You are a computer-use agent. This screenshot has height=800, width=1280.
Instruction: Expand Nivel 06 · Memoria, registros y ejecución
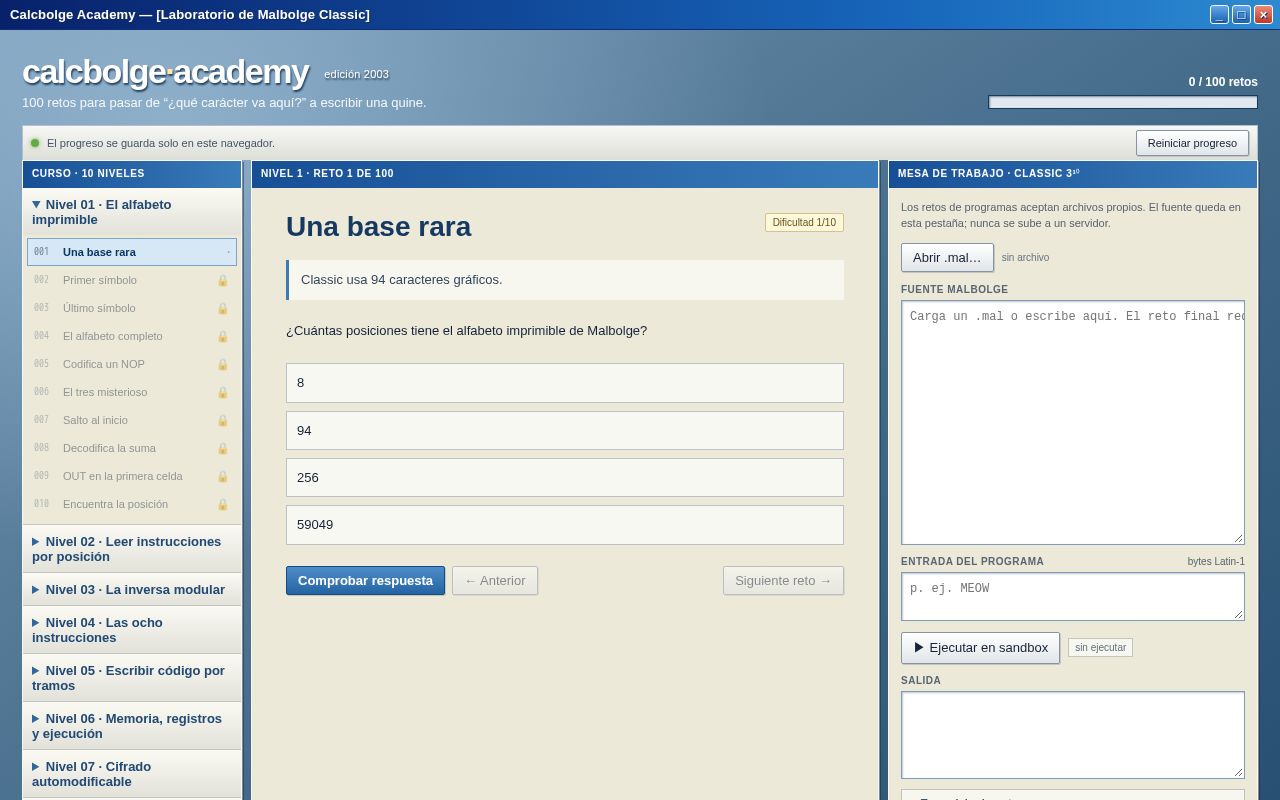pos(132,726)
